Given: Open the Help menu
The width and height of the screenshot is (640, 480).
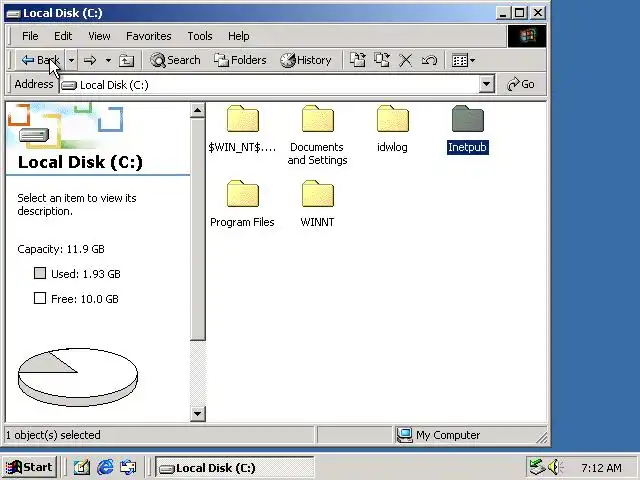Looking at the screenshot, I should click(238, 36).
